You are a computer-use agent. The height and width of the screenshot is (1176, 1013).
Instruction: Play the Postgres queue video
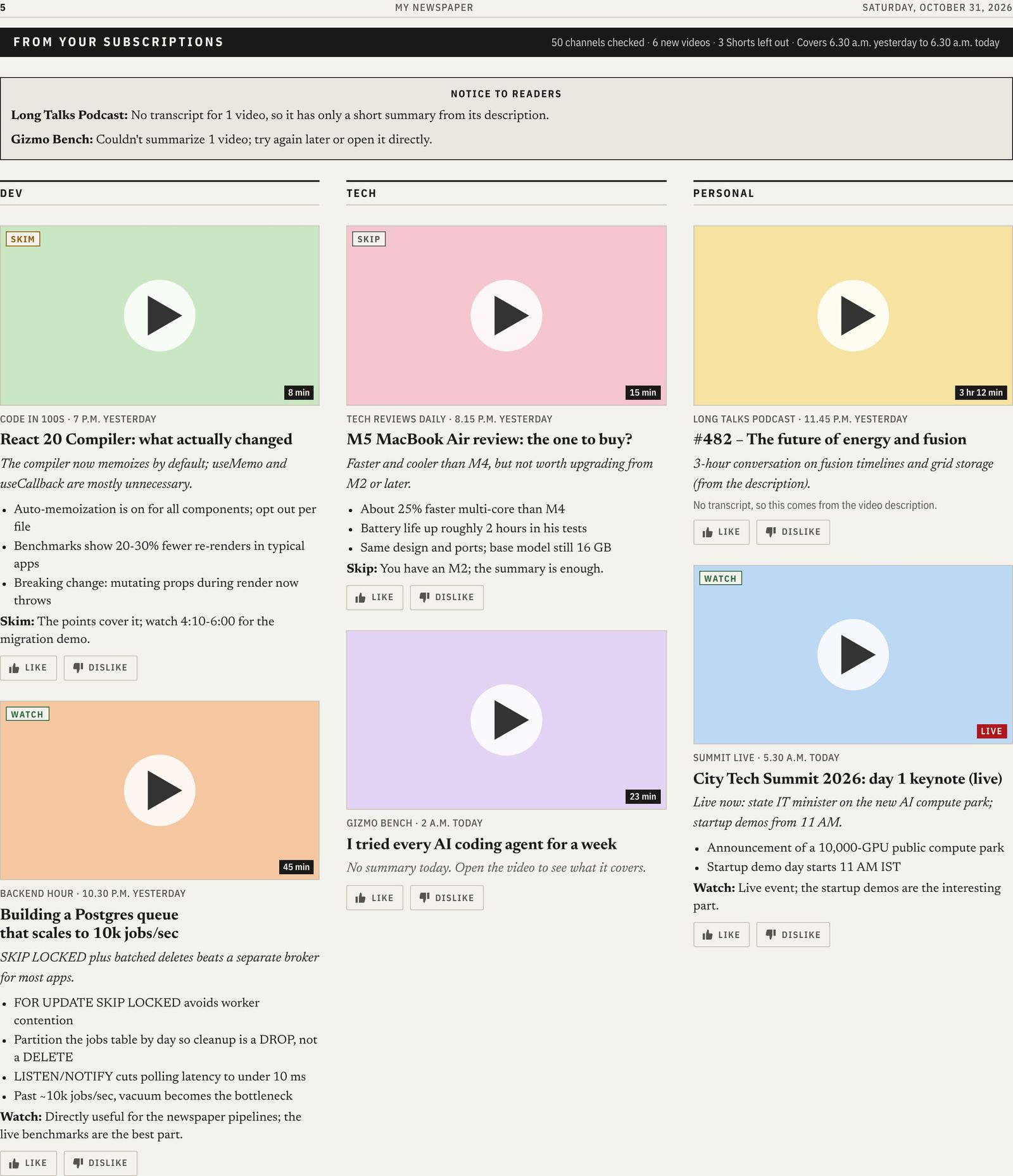(160, 790)
